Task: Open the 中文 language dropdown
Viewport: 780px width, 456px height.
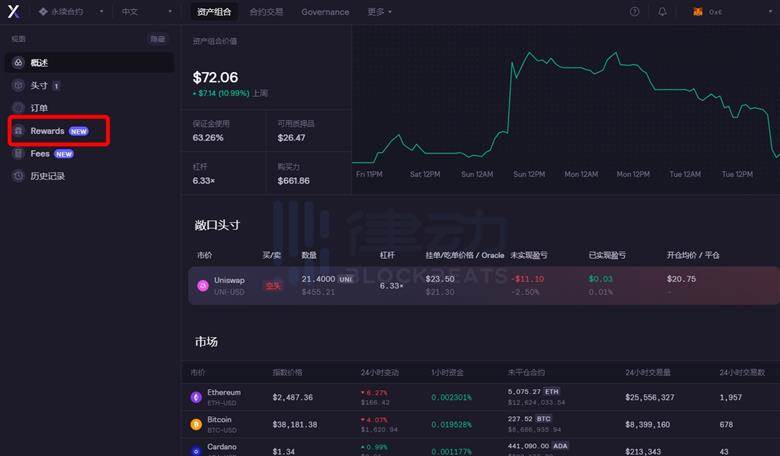Action: click(147, 11)
